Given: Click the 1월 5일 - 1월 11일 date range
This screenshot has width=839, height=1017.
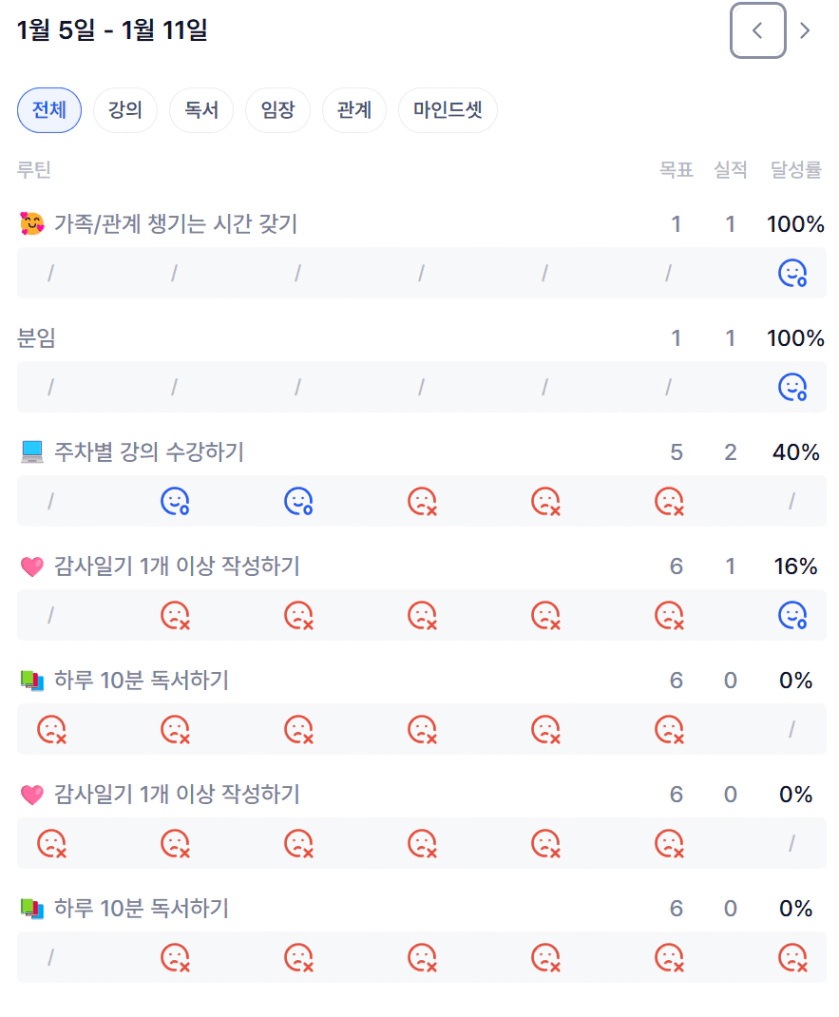Looking at the screenshot, I should [112, 31].
